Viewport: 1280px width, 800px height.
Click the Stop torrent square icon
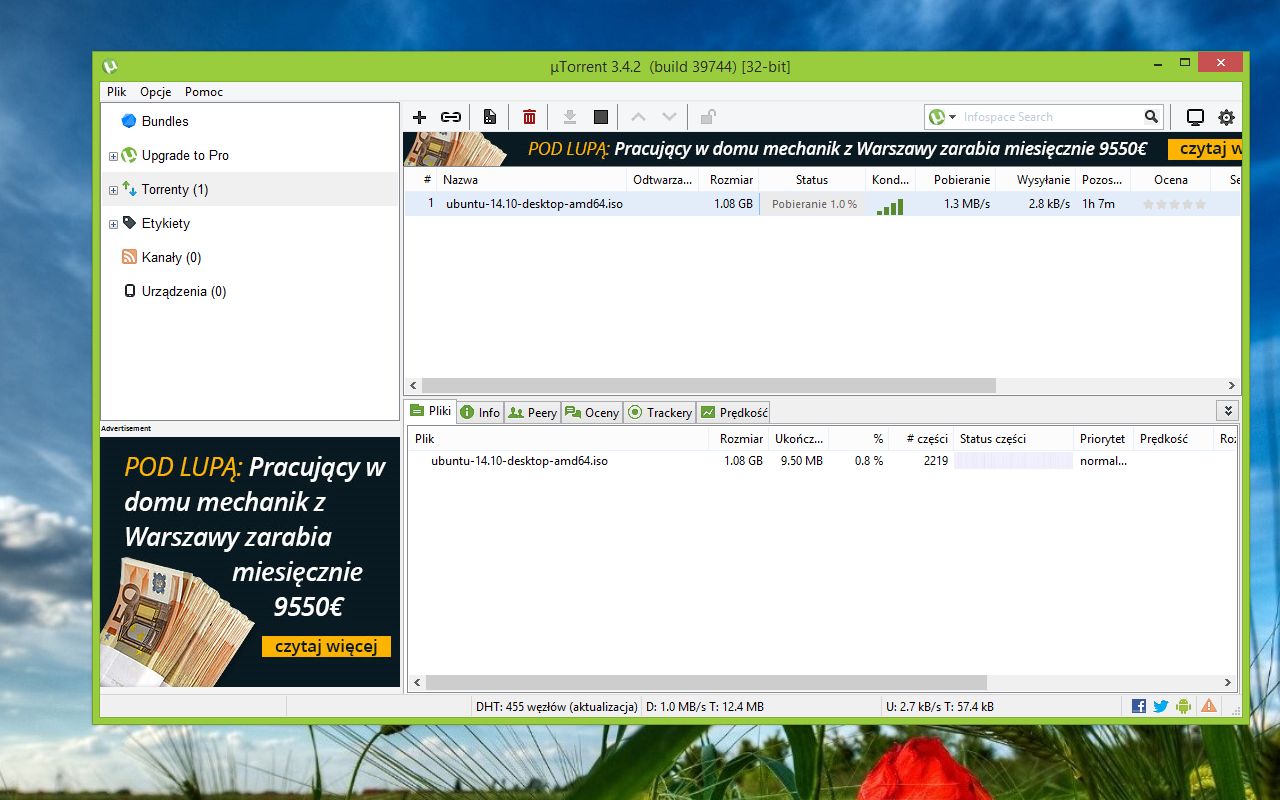coord(601,117)
